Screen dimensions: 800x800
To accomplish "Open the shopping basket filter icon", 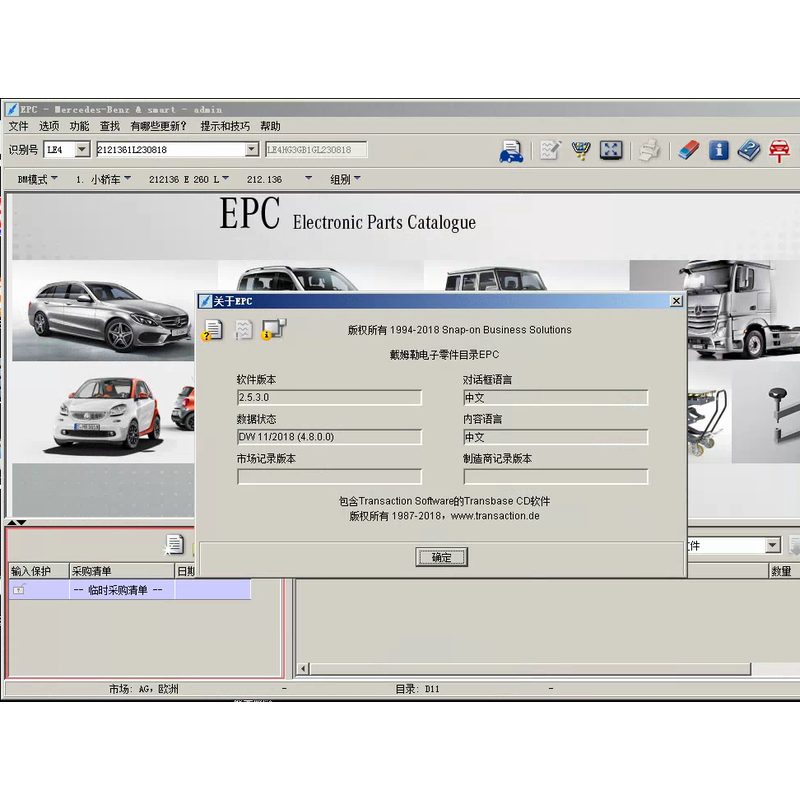I will pyautogui.click(x=581, y=151).
